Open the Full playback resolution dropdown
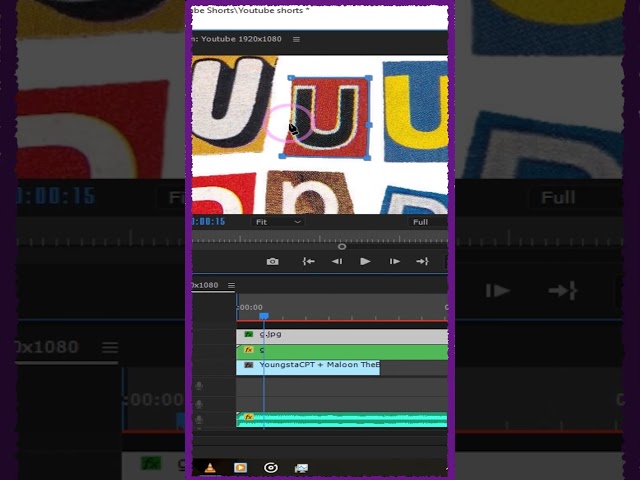Image resolution: width=640 pixels, height=480 pixels. (427, 222)
